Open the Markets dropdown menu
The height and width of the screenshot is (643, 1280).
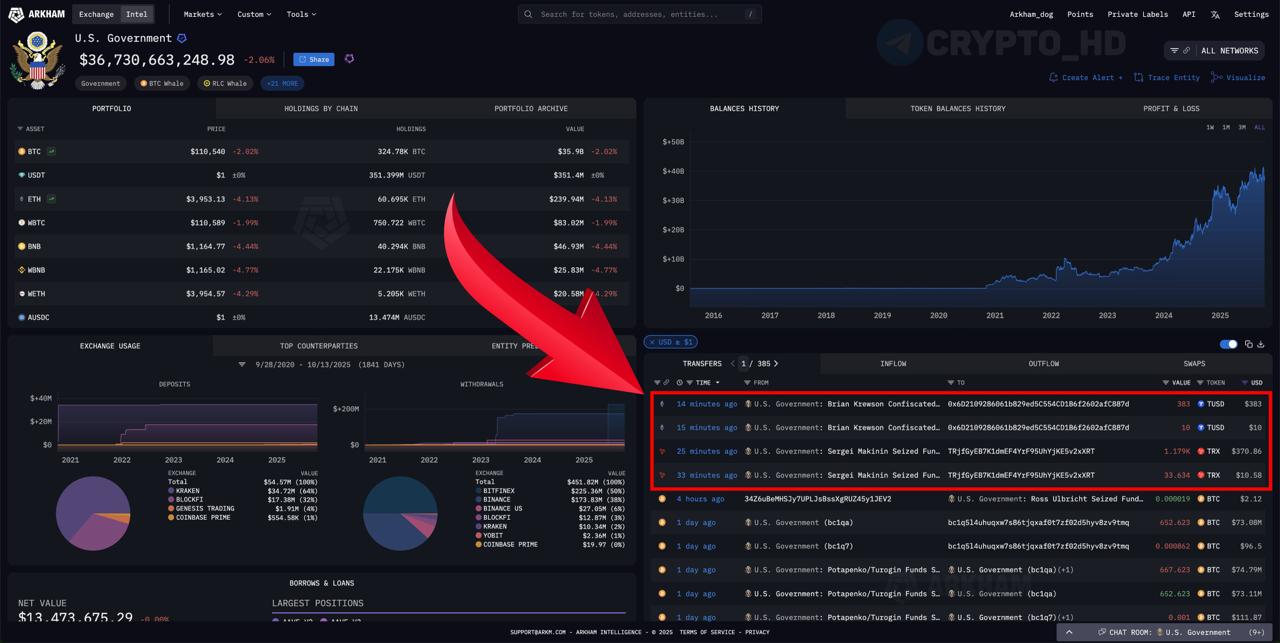tap(204, 14)
